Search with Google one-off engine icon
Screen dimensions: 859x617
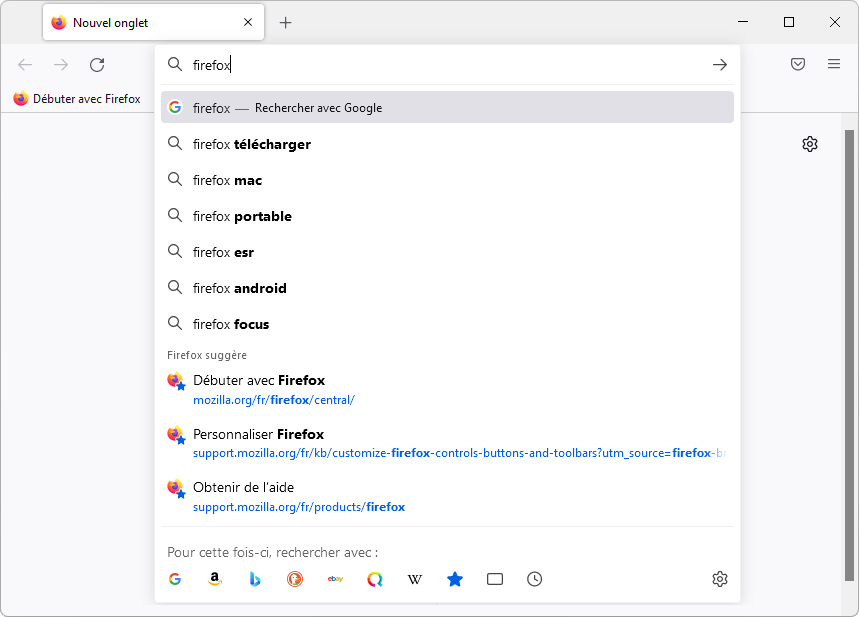[x=175, y=579]
